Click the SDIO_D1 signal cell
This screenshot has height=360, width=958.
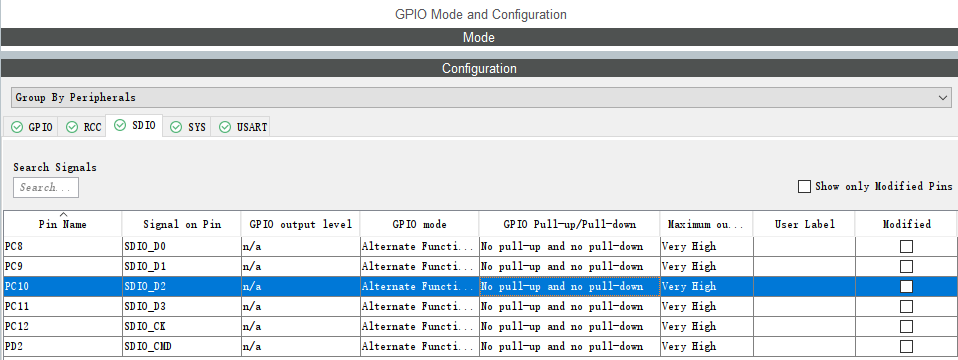(x=182, y=266)
